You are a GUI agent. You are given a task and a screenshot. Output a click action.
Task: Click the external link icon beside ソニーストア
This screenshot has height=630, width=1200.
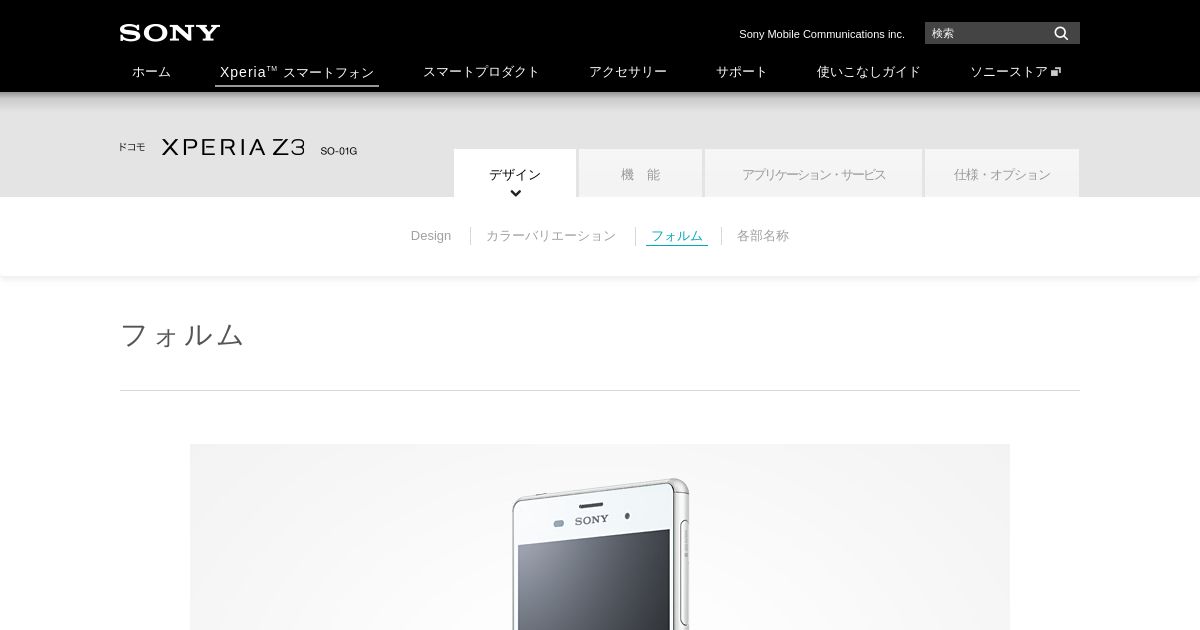1056,72
